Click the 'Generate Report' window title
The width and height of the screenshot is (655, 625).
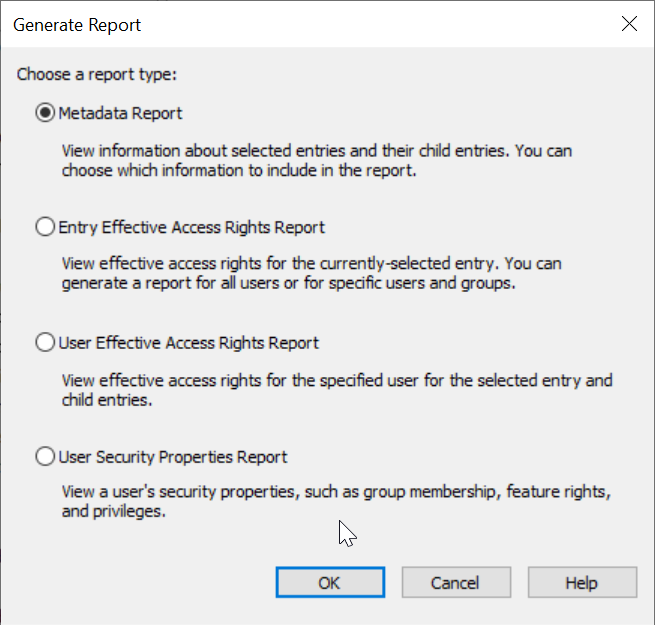[77, 25]
